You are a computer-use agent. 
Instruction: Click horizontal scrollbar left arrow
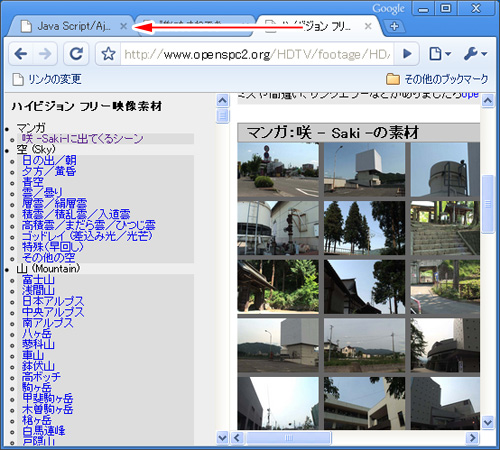[x=237, y=437]
